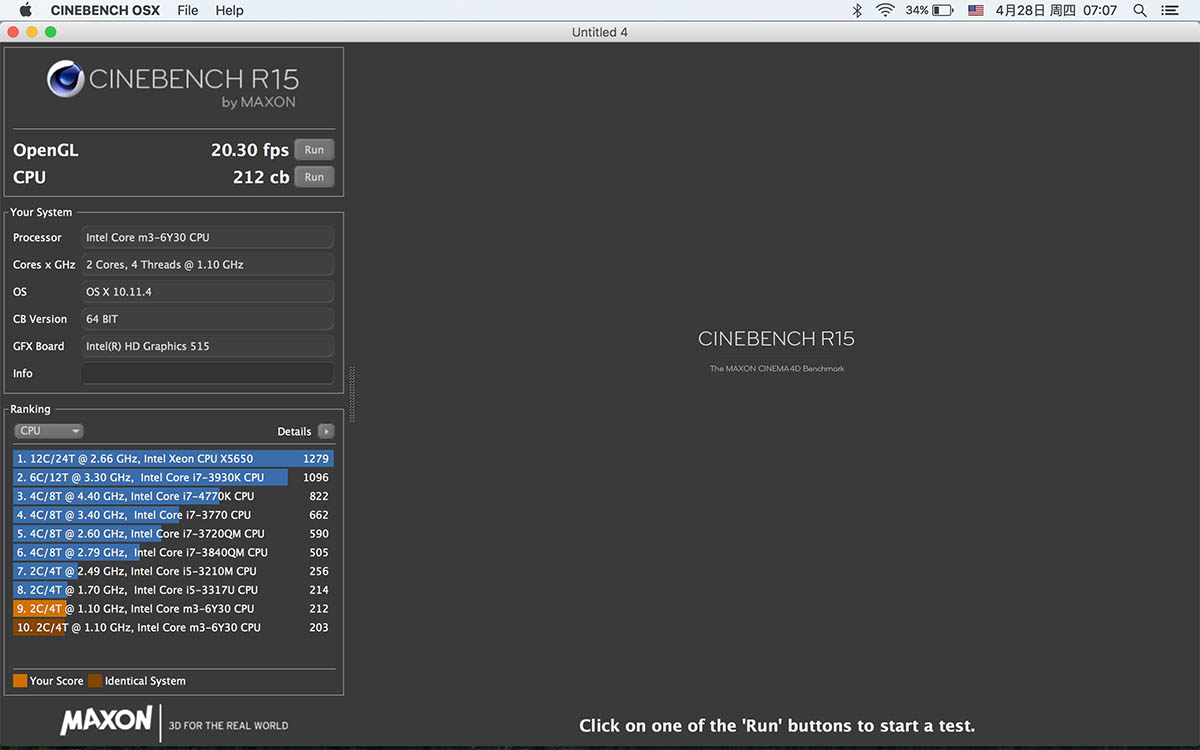Select the Core i7-3770 ranking row

tap(174, 515)
